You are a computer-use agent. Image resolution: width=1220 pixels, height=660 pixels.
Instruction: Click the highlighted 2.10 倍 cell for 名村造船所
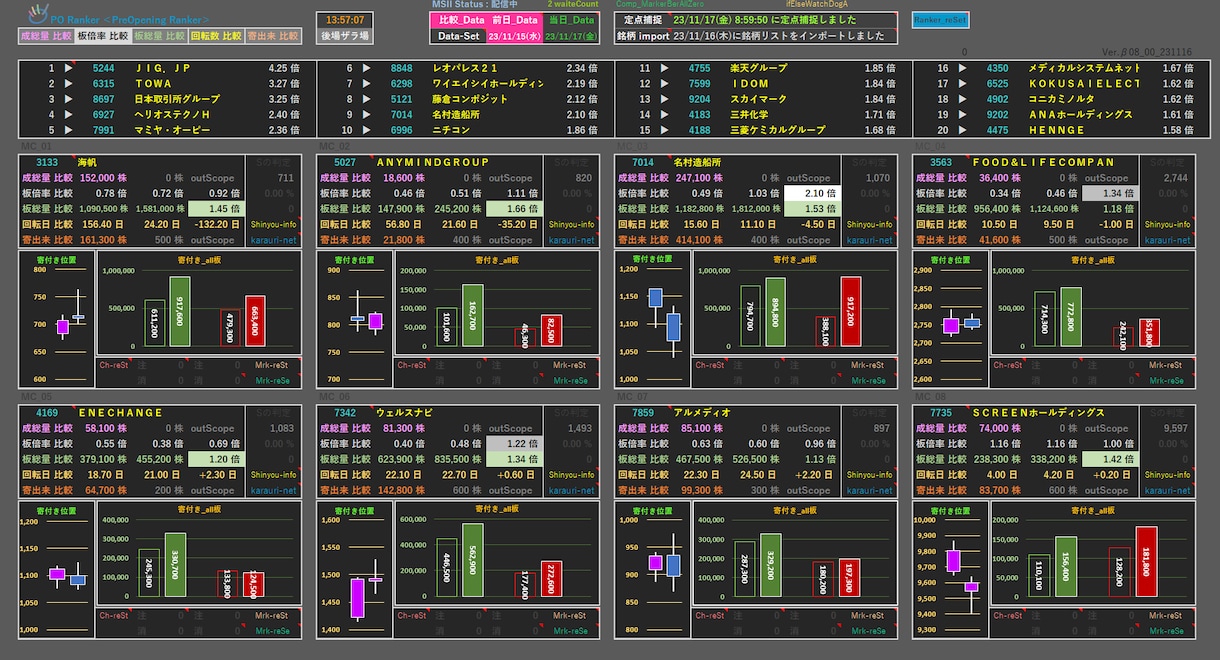pyautogui.click(x=811, y=193)
